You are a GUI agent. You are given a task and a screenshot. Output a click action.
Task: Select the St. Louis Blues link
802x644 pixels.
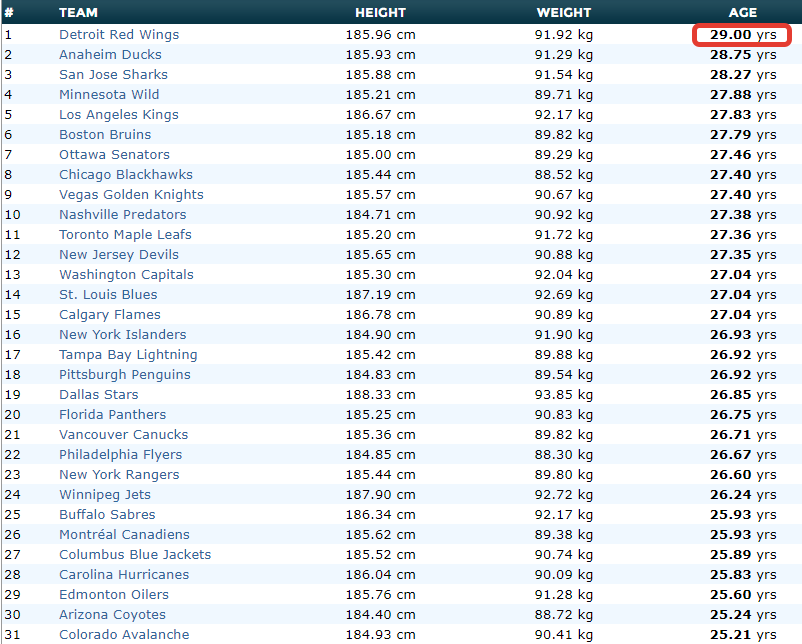tap(107, 295)
